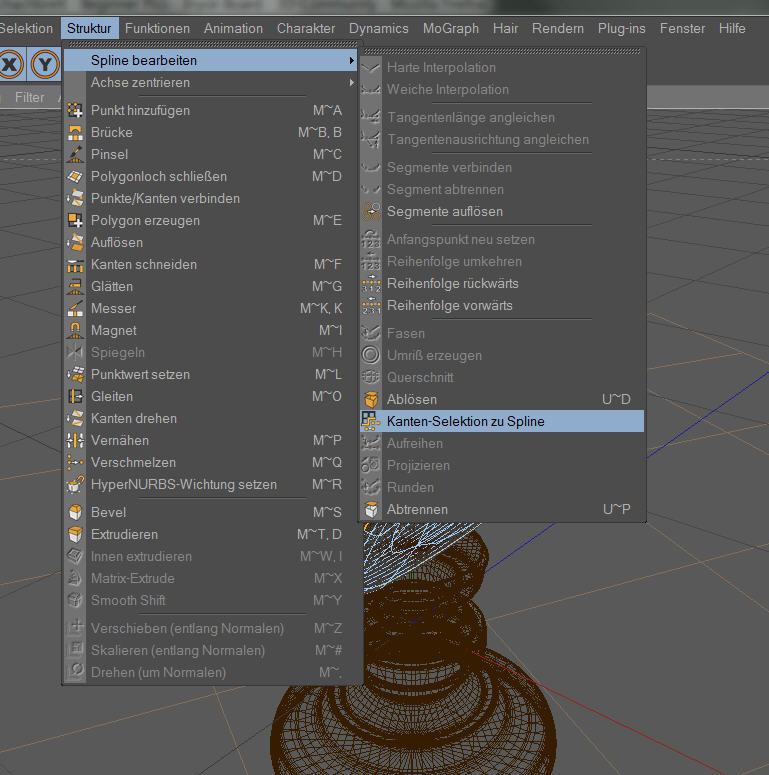Click the Struktur menu tear-off grip
This screenshot has height=775, width=769.
point(212,44)
